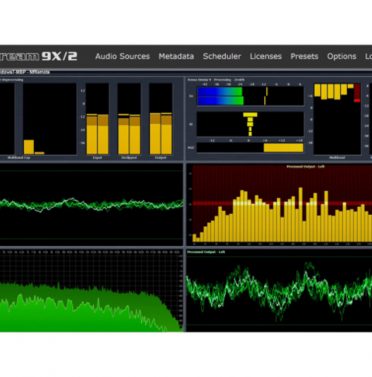Open the Licenses page
This screenshot has height=377, width=372.
pyautogui.click(x=266, y=56)
